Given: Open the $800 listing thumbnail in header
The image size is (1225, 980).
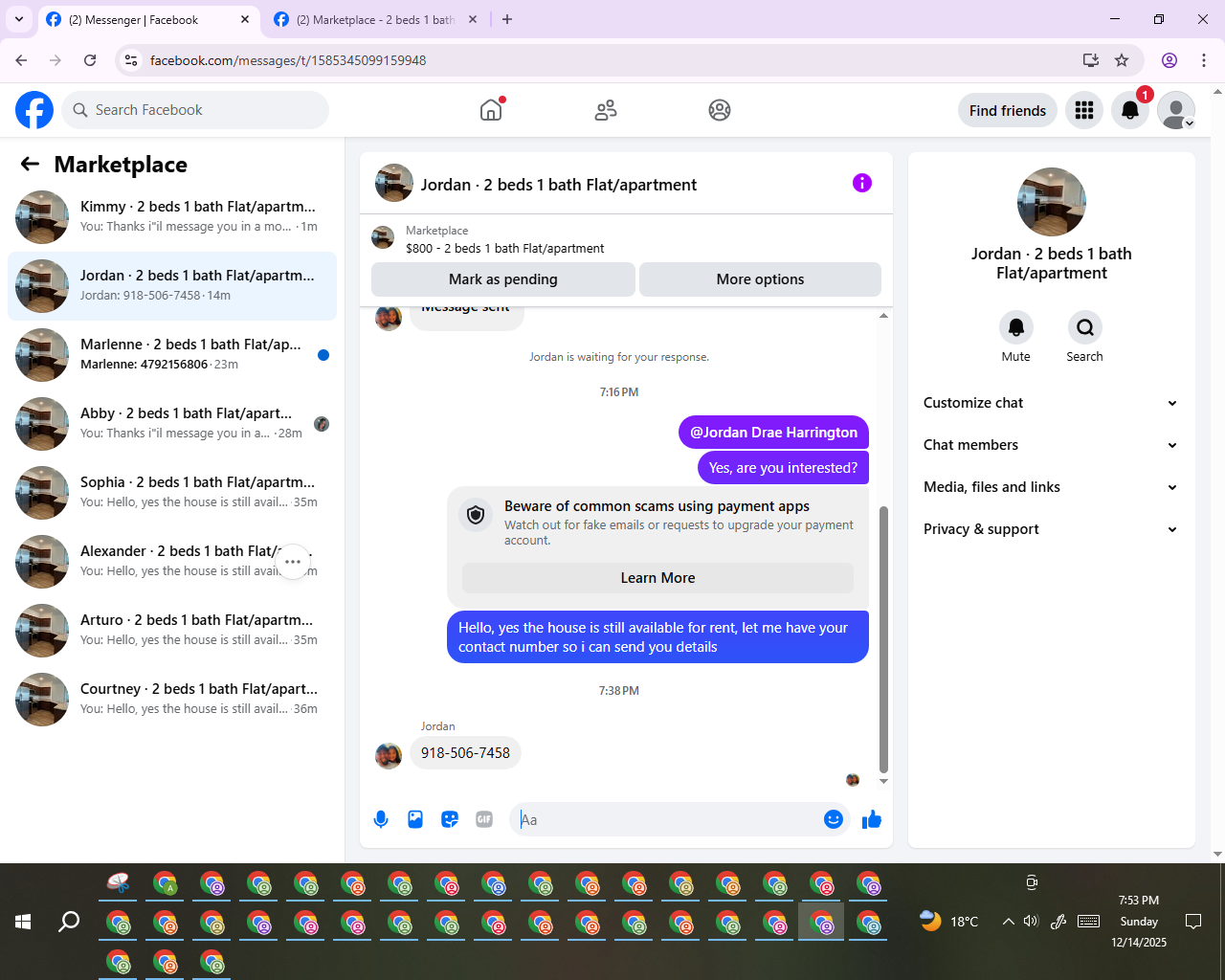Looking at the screenshot, I should pyautogui.click(x=383, y=237).
